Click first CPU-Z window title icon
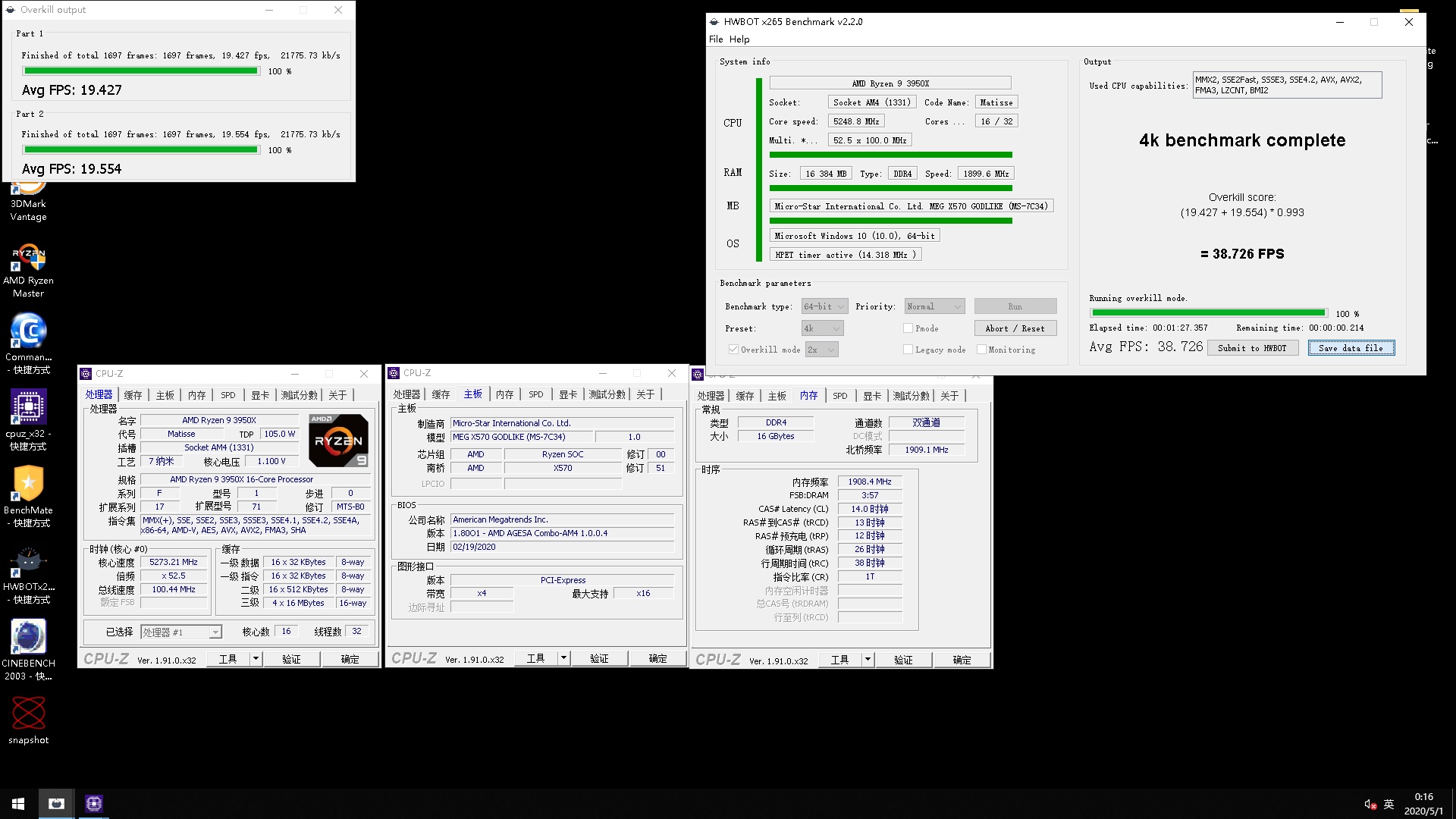Viewport: 1456px width, 819px height. pos(86,374)
